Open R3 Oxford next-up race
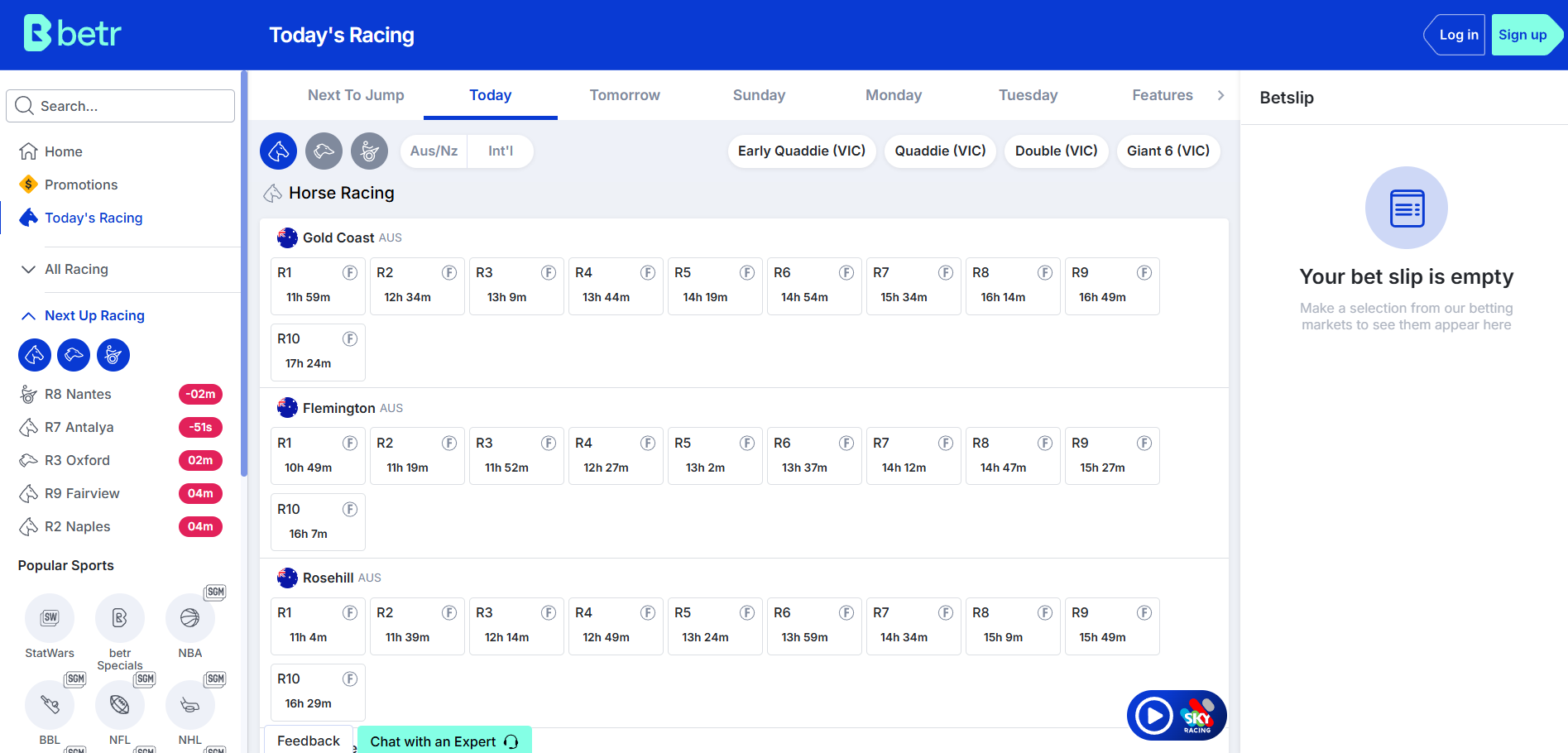1568x753 pixels. [x=121, y=461]
